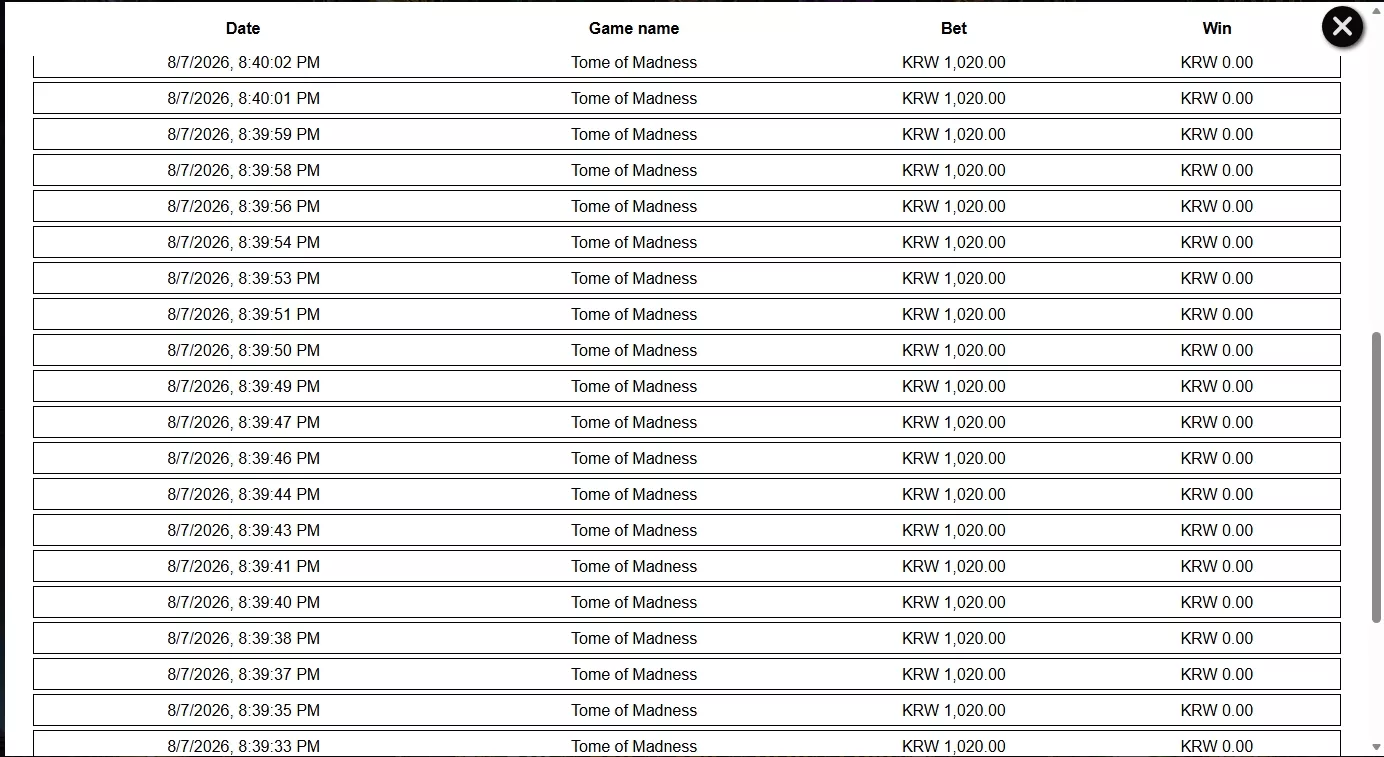Select the Date column header
This screenshot has width=1384, height=757.
[x=243, y=29]
